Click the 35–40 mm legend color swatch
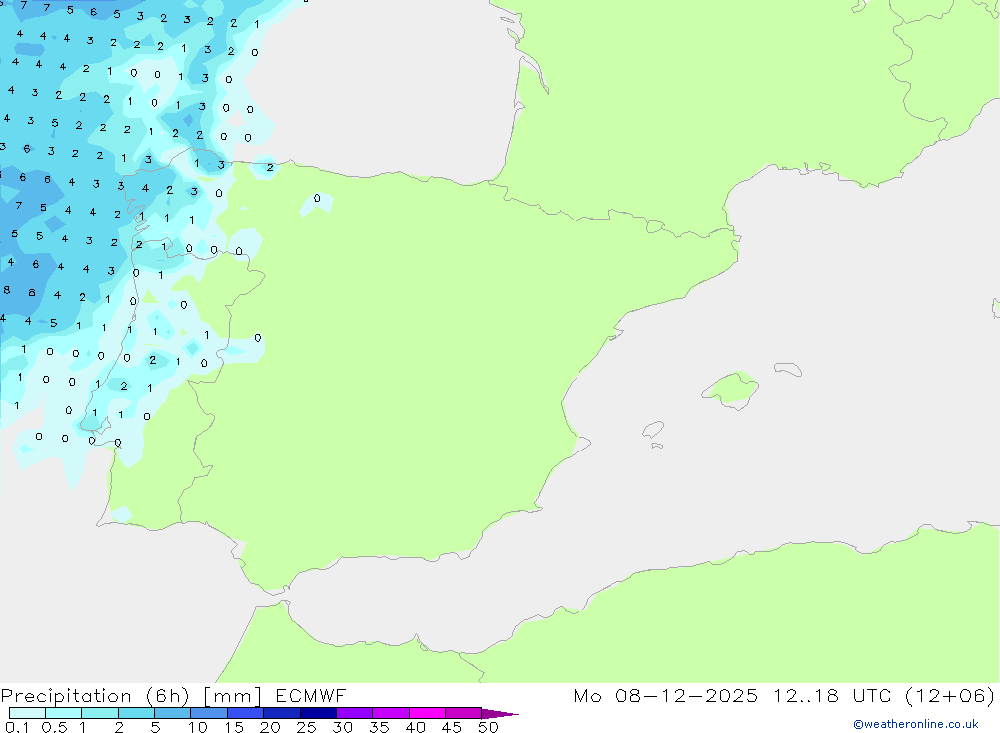Screen dimensions: 1000x733 [x=391, y=713]
